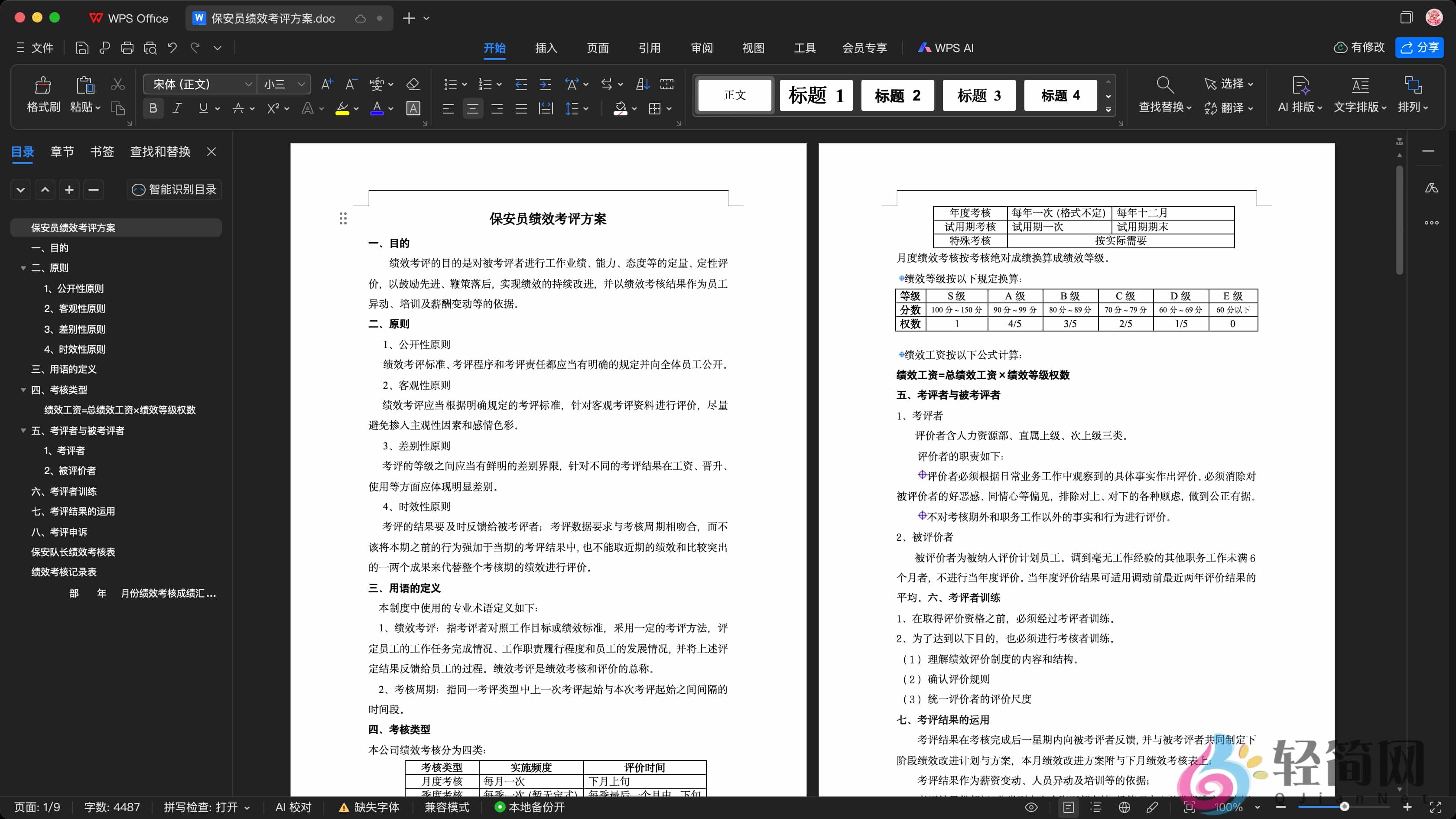Click the 智能识别目录 button
The height and width of the screenshot is (819, 1456).
pyautogui.click(x=173, y=190)
